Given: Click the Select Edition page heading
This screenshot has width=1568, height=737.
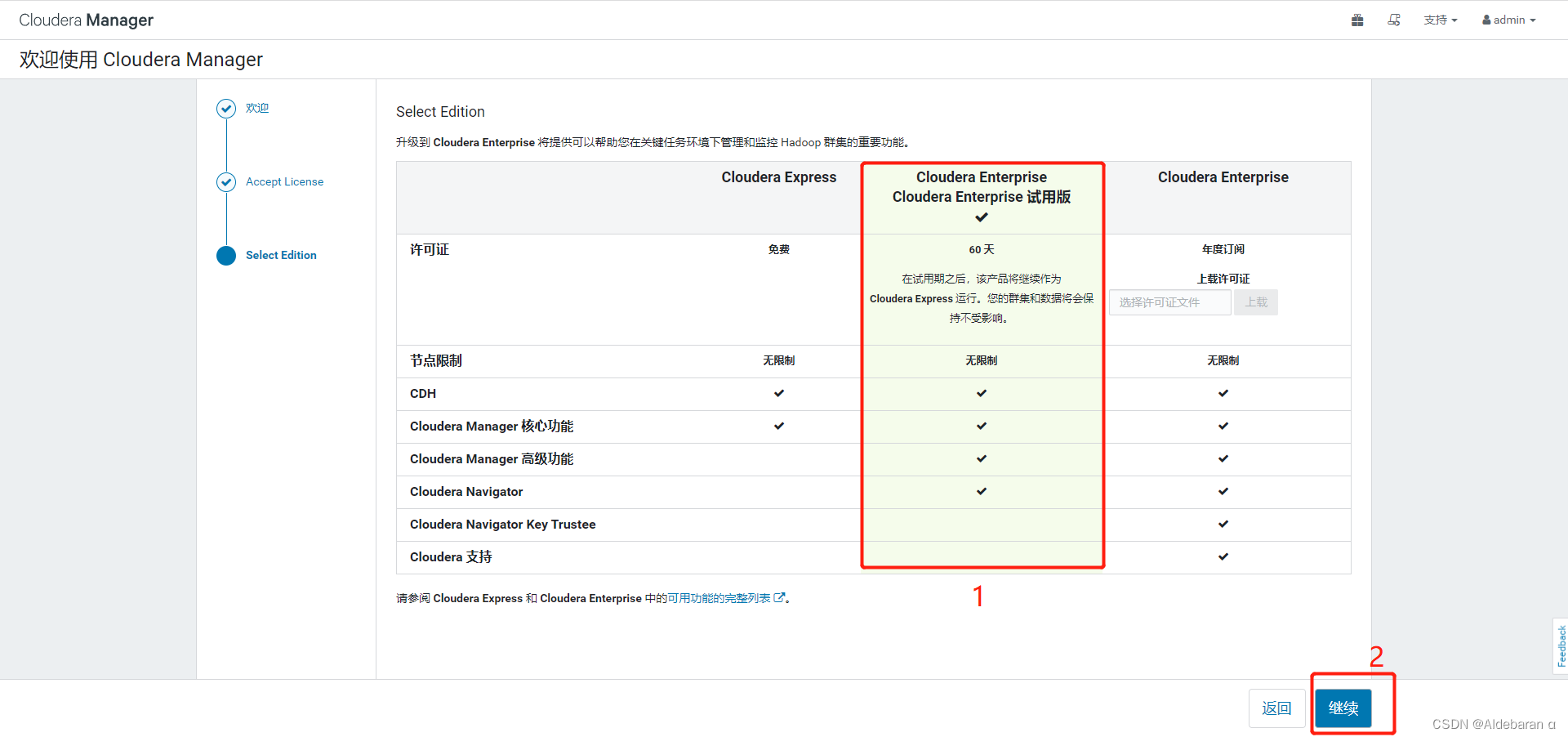Looking at the screenshot, I should pyautogui.click(x=440, y=112).
